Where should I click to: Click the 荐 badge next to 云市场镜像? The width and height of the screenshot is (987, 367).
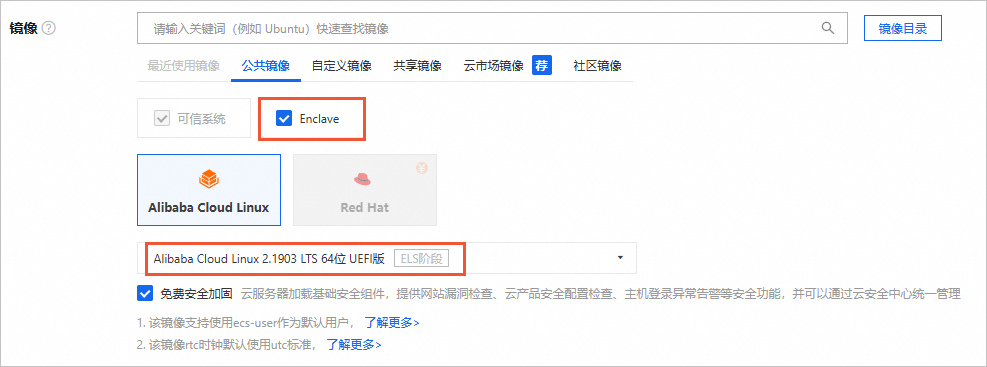point(542,65)
